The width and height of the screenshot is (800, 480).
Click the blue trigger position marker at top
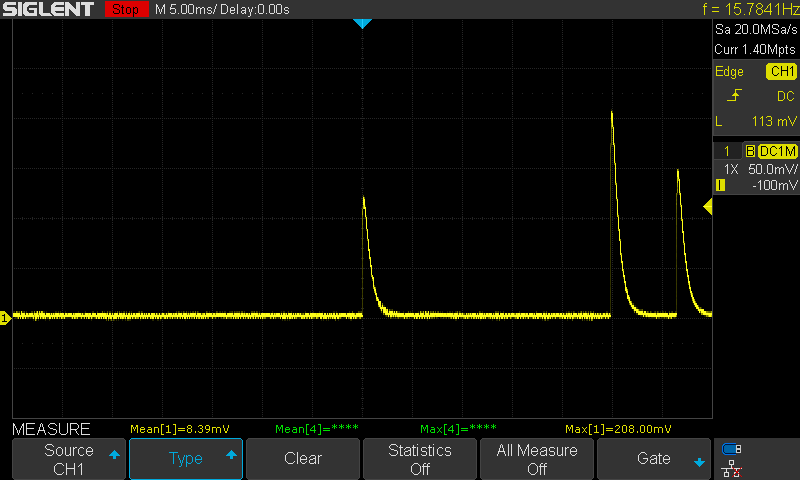click(x=362, y=23)
